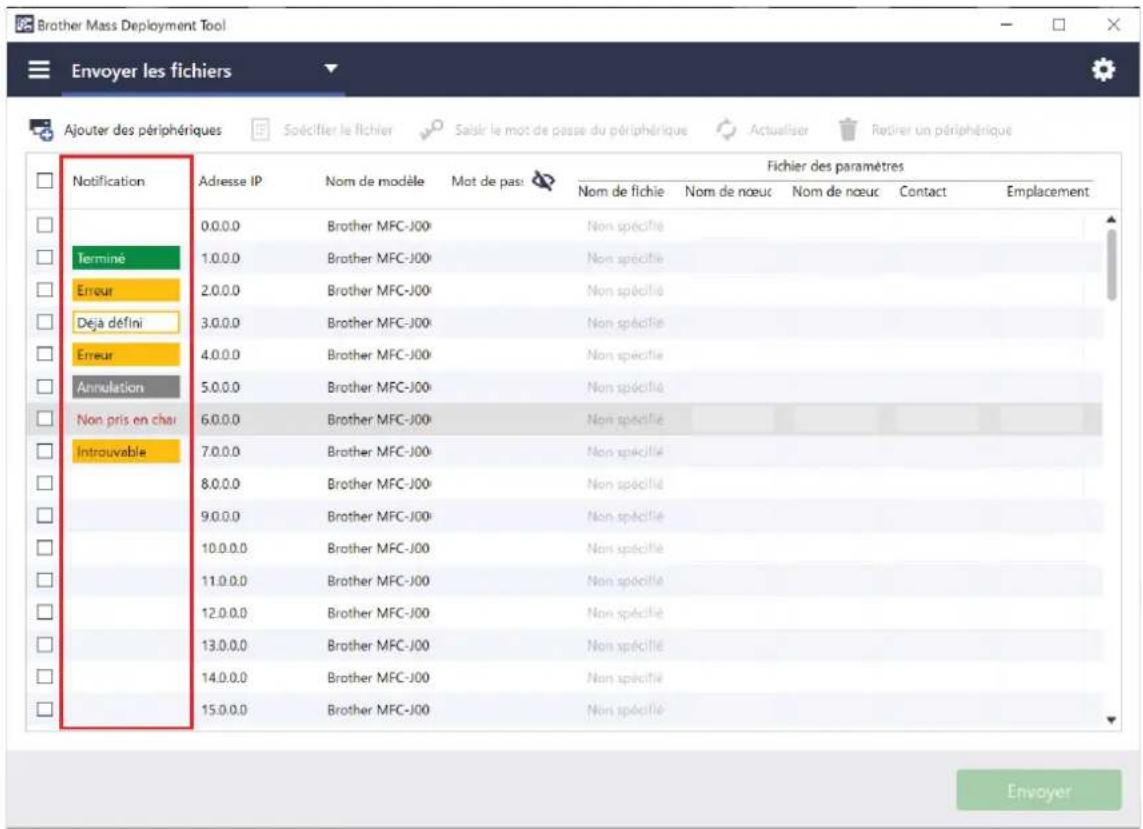
Task: Click the Ajouter des périphériques icon
Action: coord(41,130)
